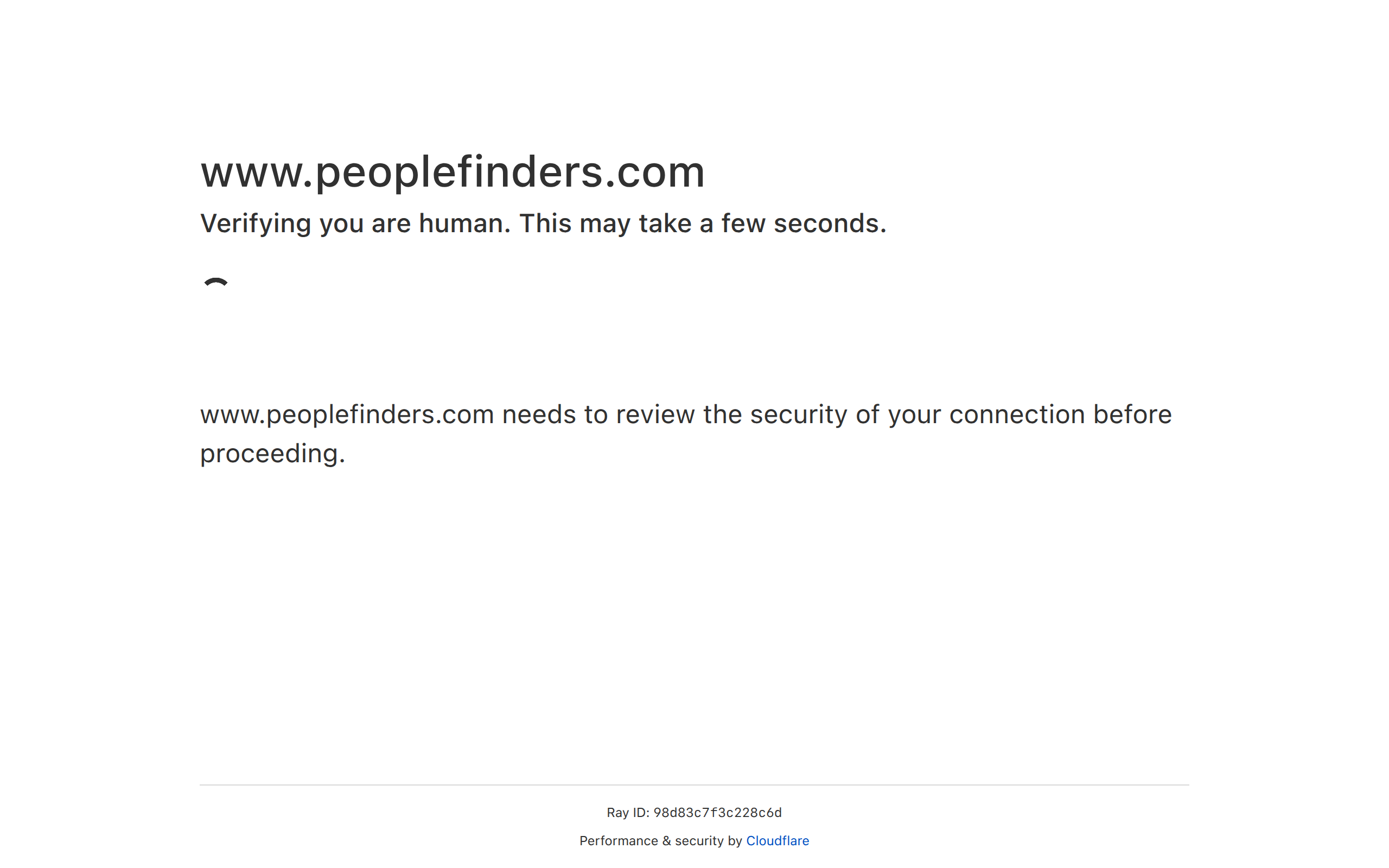Click the "Ray ID:" label
Viewport: 1389px width, 868px height.
pos(627,813)
